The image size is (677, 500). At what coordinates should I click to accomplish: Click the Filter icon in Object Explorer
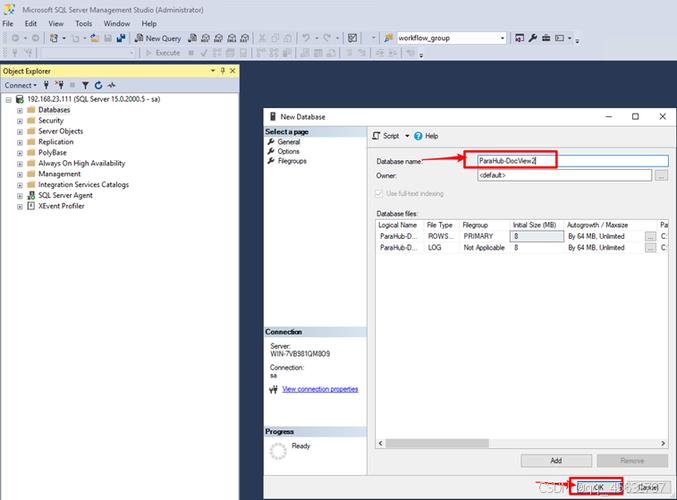(x=85, y=86)
